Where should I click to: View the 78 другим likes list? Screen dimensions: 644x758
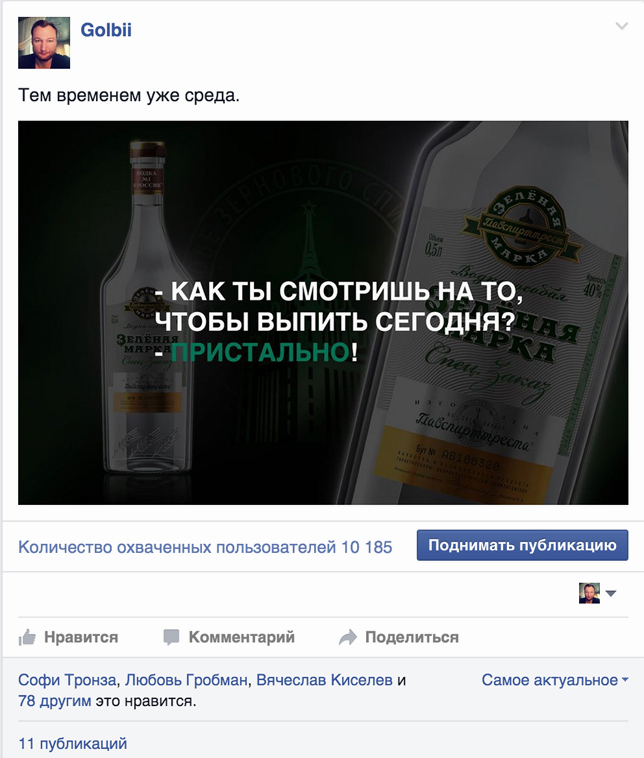(55, 701)
